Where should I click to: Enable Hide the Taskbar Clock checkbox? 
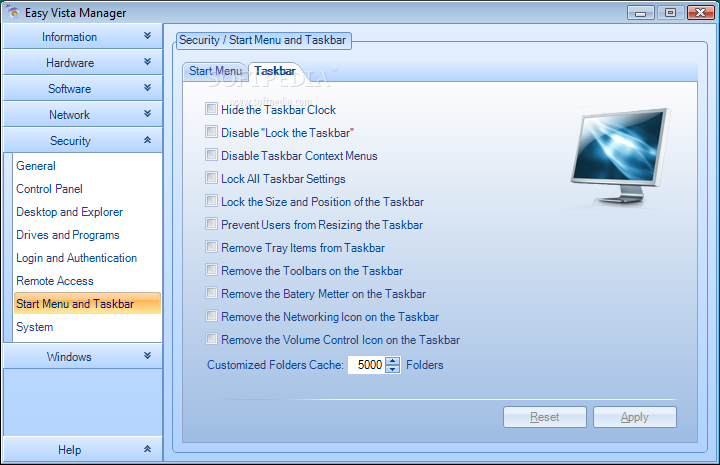(211, 109)
